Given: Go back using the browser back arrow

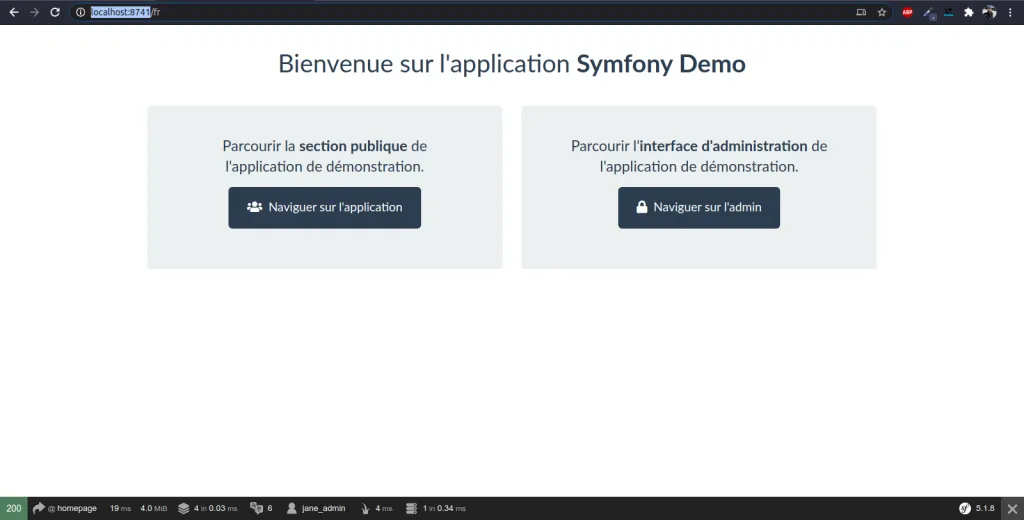Looking at the screenshot, I should [13, 12].
